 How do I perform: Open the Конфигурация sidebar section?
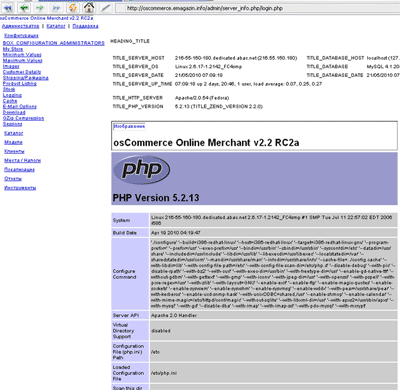(x=21, y=35)
